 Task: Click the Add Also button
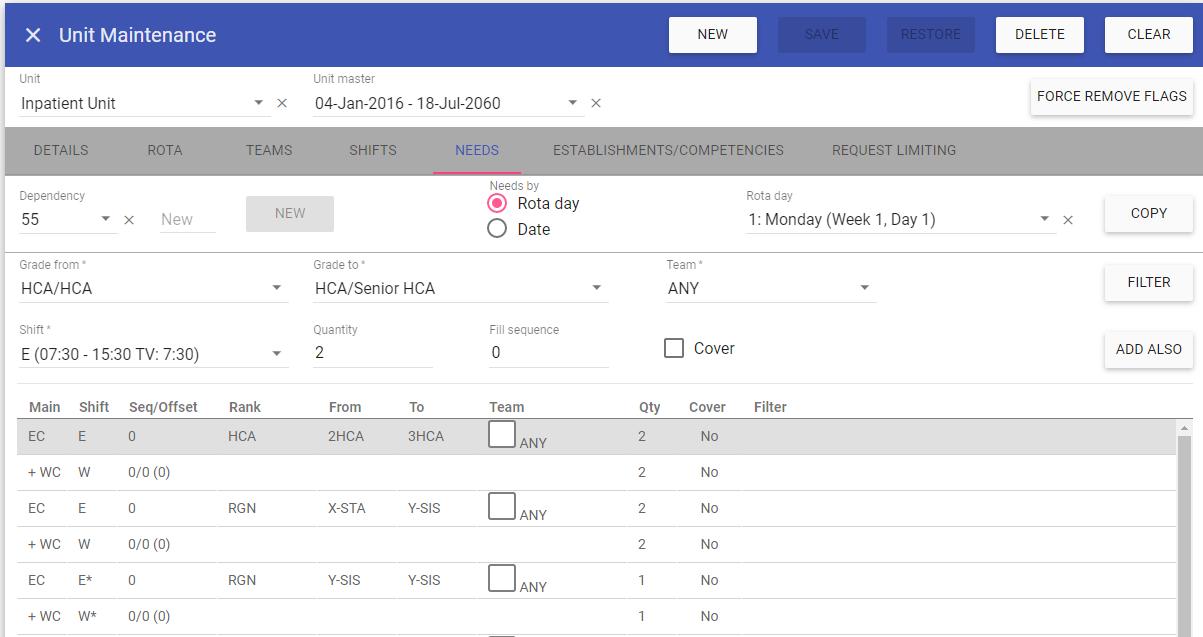[x=1148, y=349]
